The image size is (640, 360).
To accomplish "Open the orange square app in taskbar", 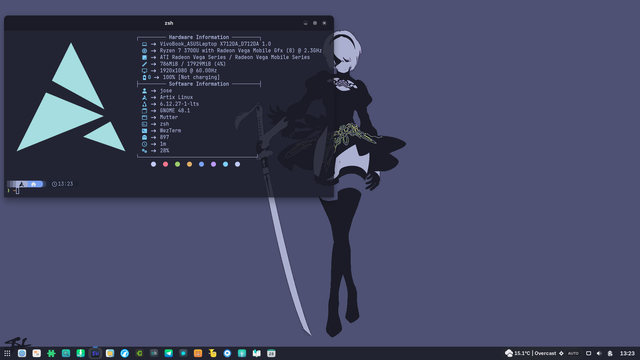I will click(x=198, y=353).
